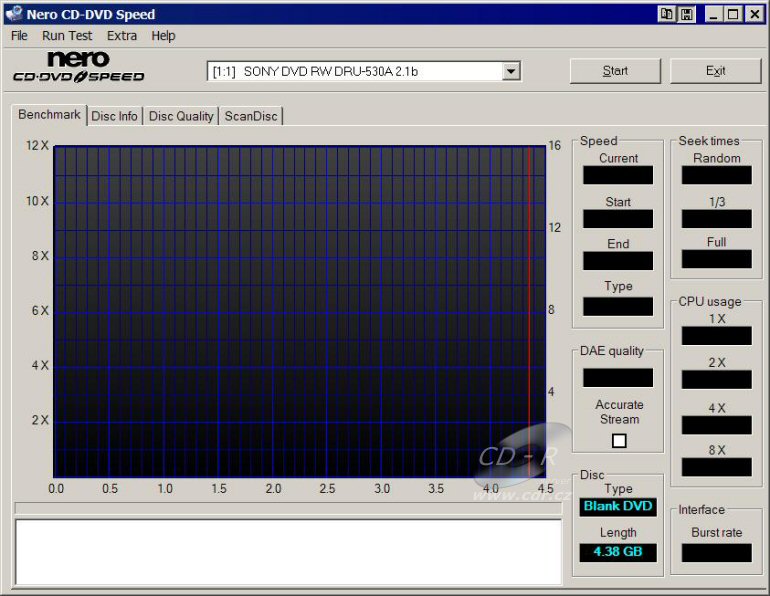Click the Nero CD-DVD Speed logo

coord(79,67)
